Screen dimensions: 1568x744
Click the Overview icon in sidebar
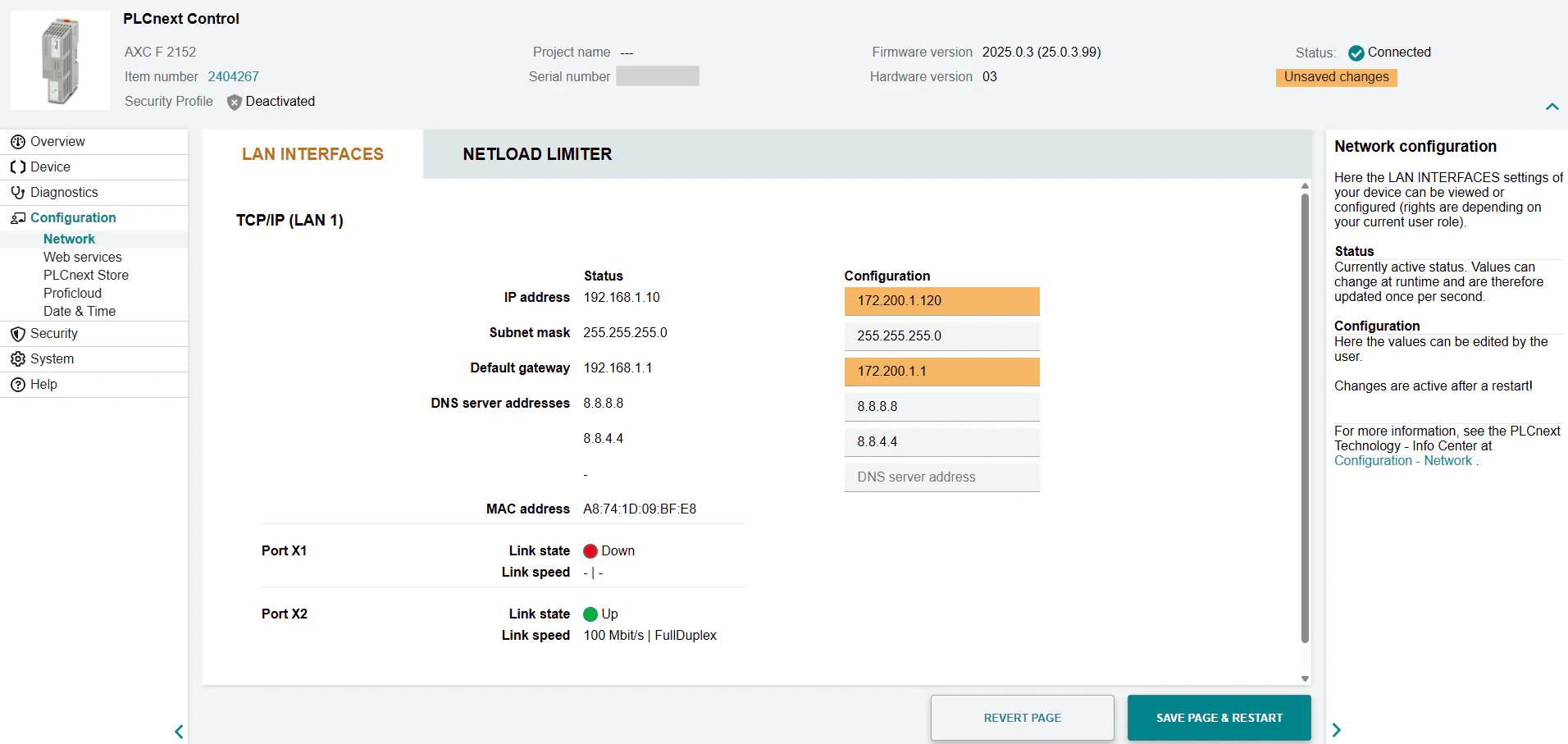click(18, 142)
